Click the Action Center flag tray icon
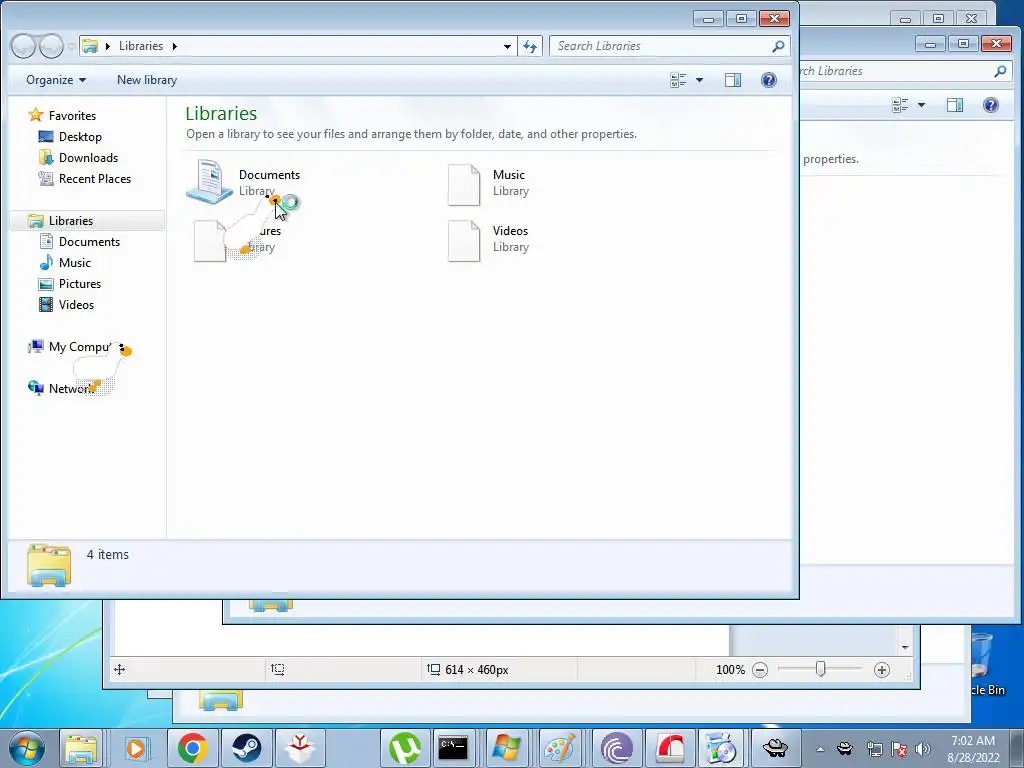Screen dimensions: 1024x768 point(899,749)
